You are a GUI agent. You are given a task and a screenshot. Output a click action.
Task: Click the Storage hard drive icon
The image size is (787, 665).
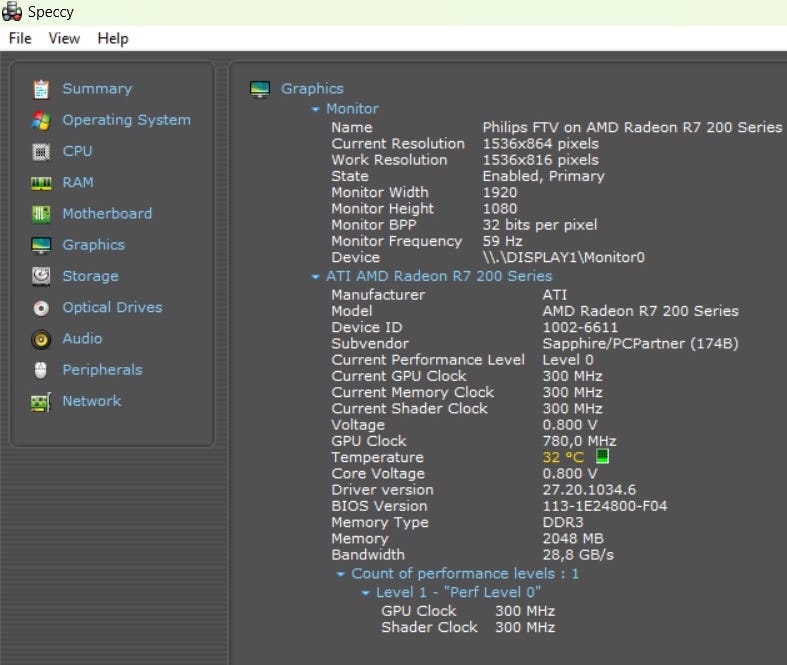41,276
